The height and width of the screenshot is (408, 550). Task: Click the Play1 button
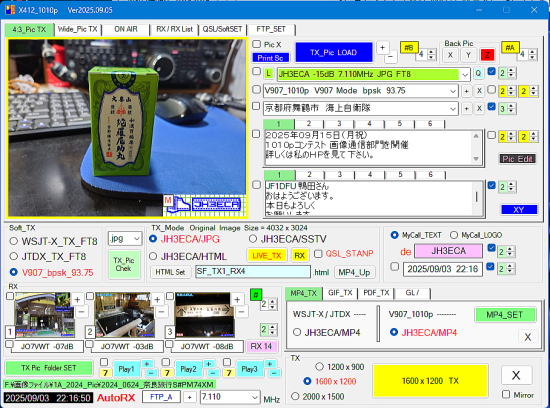click(126, 369)
